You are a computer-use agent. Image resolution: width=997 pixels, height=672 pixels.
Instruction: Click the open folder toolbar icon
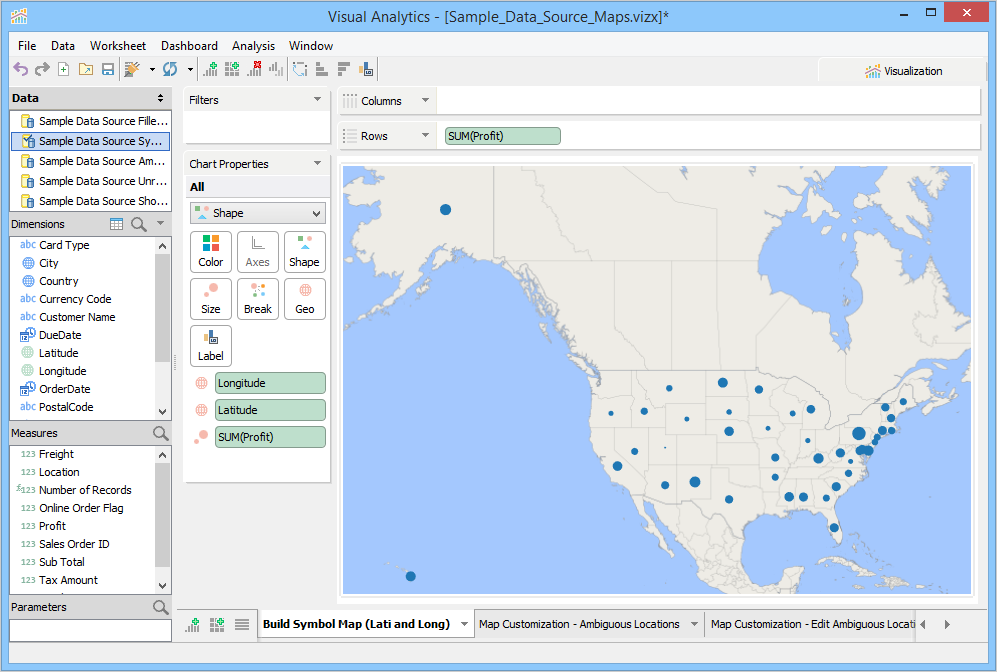click(x=86, y=69)
